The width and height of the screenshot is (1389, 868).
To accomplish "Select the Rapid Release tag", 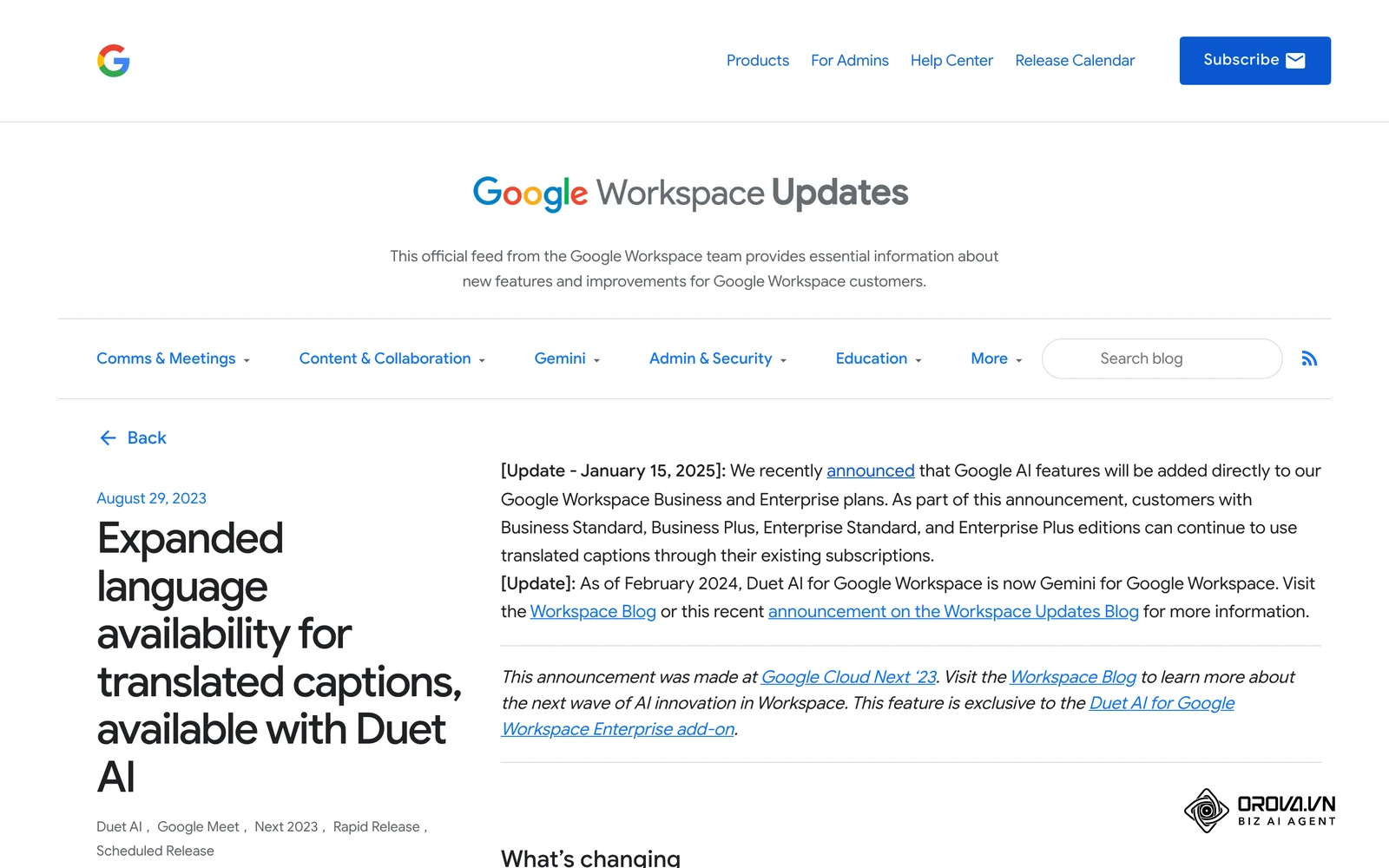I will tap(377, 827).
